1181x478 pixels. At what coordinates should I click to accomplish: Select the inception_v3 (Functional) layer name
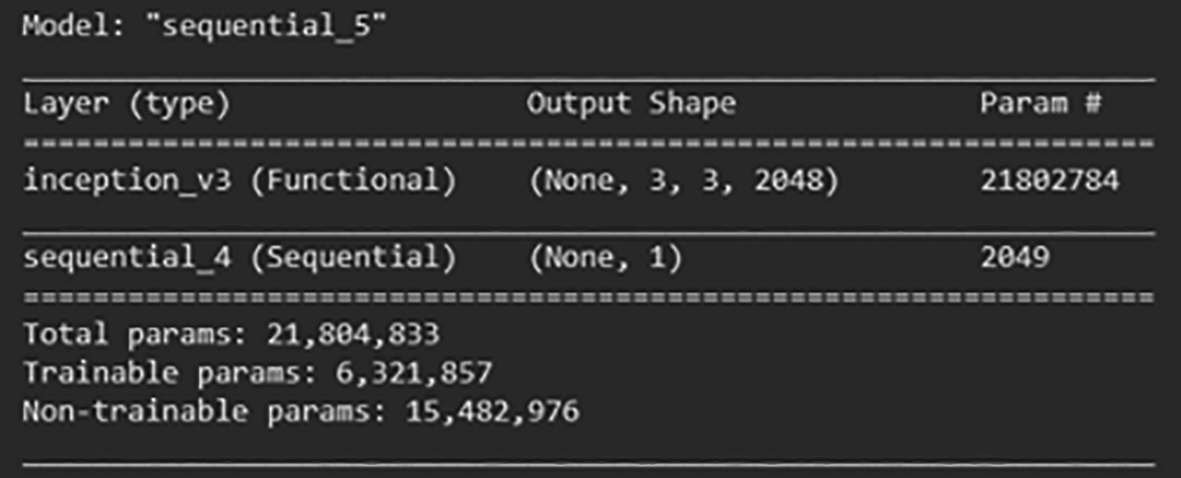(240, 183)
